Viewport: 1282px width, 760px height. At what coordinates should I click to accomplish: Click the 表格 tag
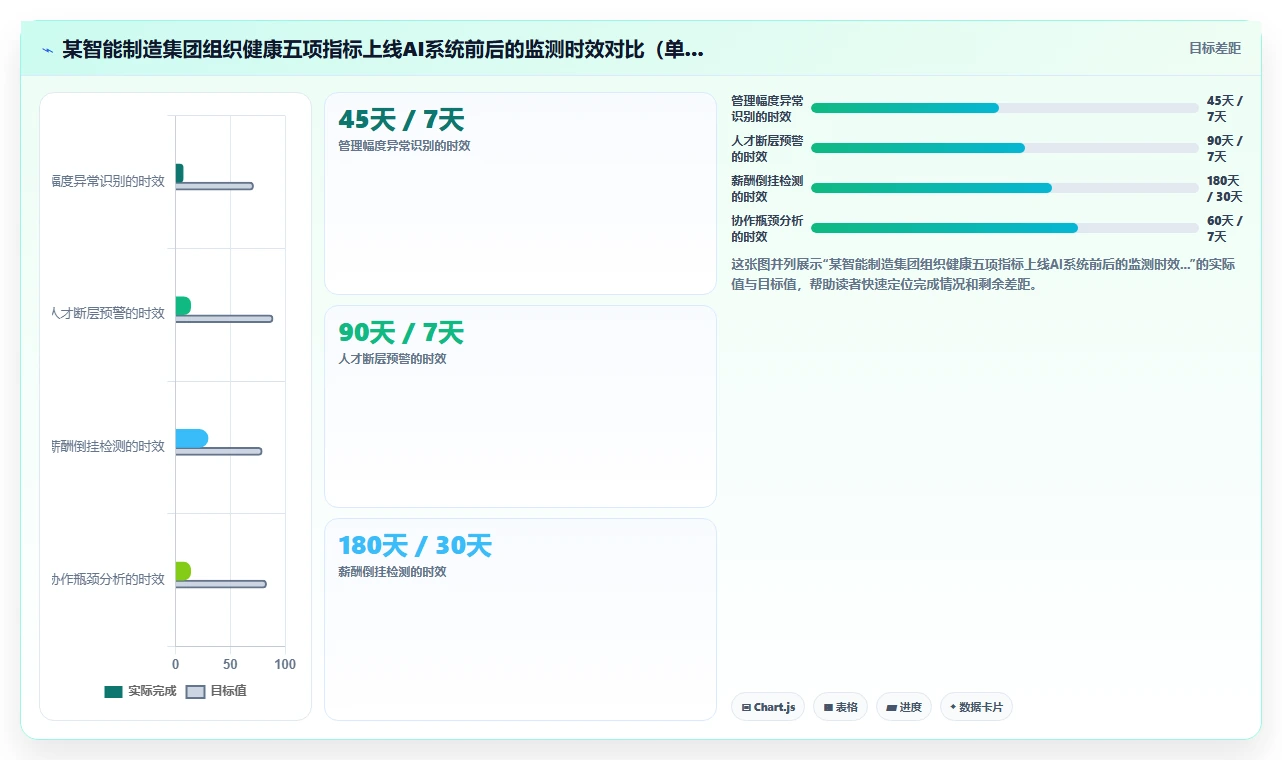(x=840, y=707)
